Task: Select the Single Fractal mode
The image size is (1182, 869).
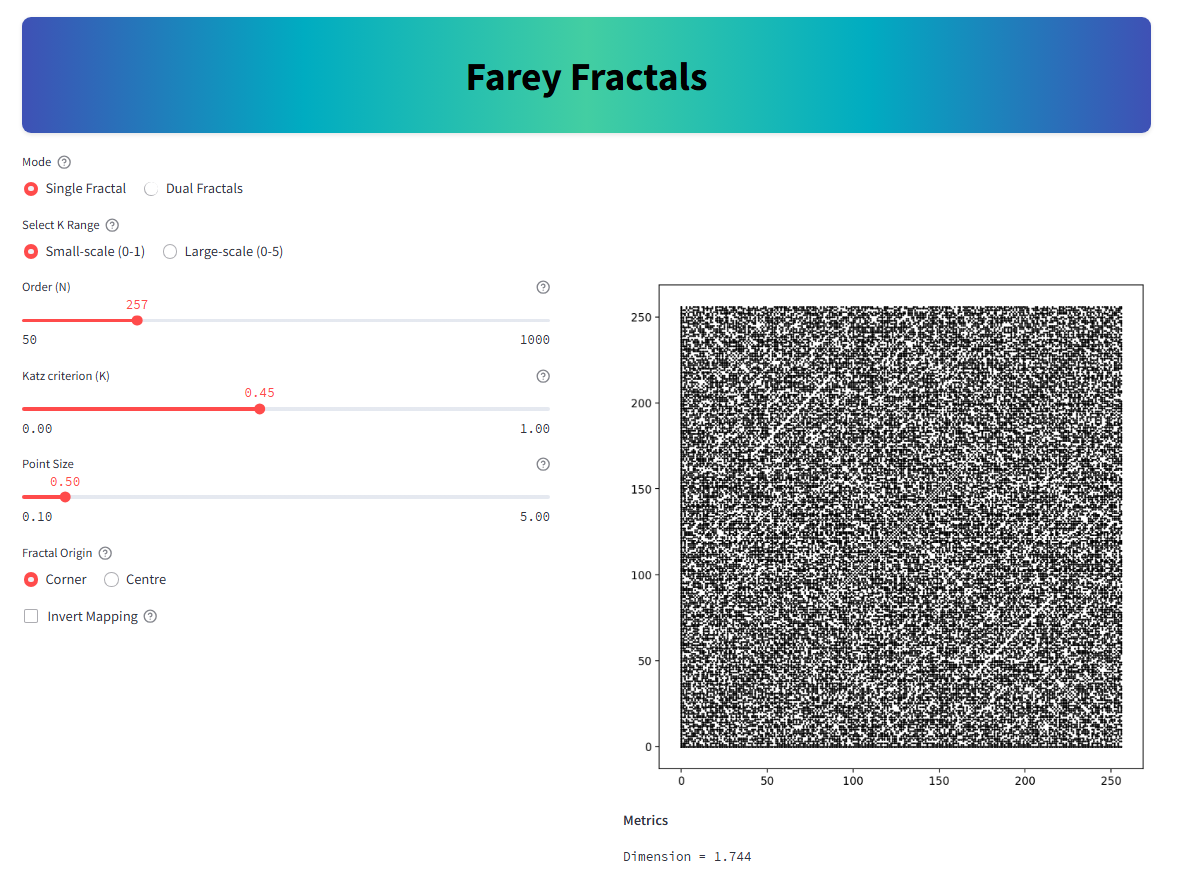Action: (31, 188)
